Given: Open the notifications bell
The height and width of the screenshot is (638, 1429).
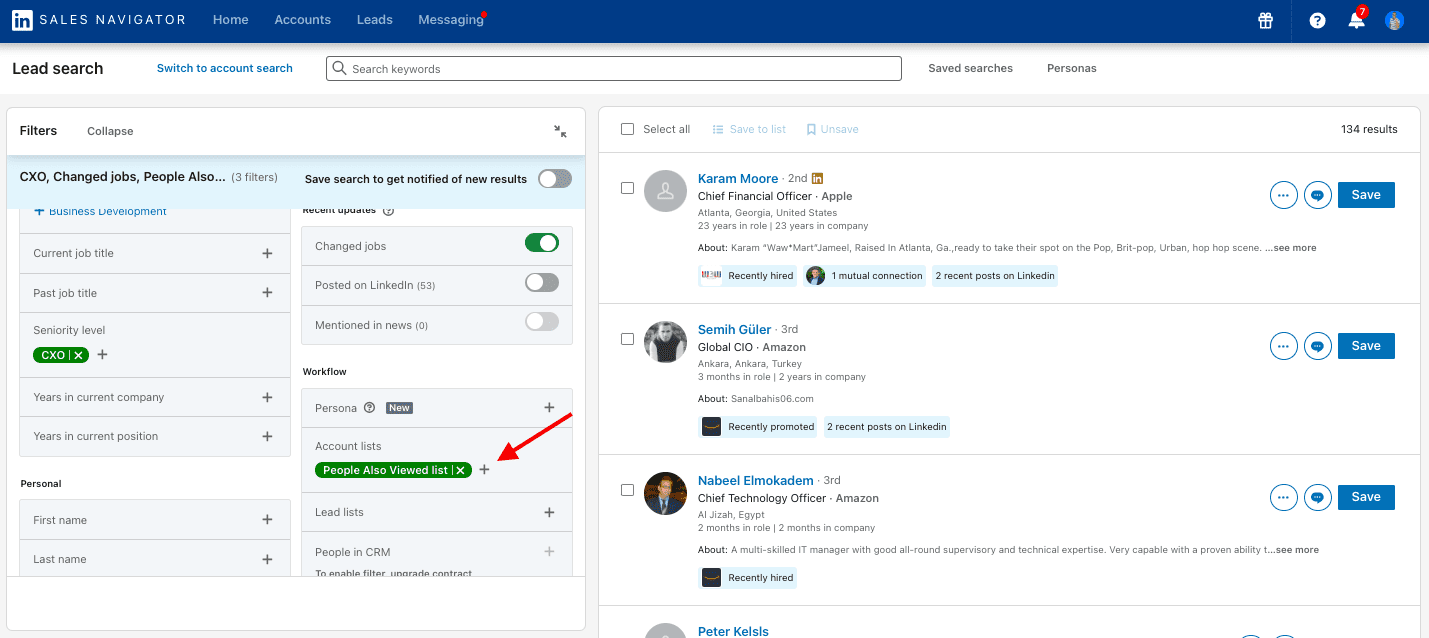Looking at the screenshot, I should (x=1356, y=20).
